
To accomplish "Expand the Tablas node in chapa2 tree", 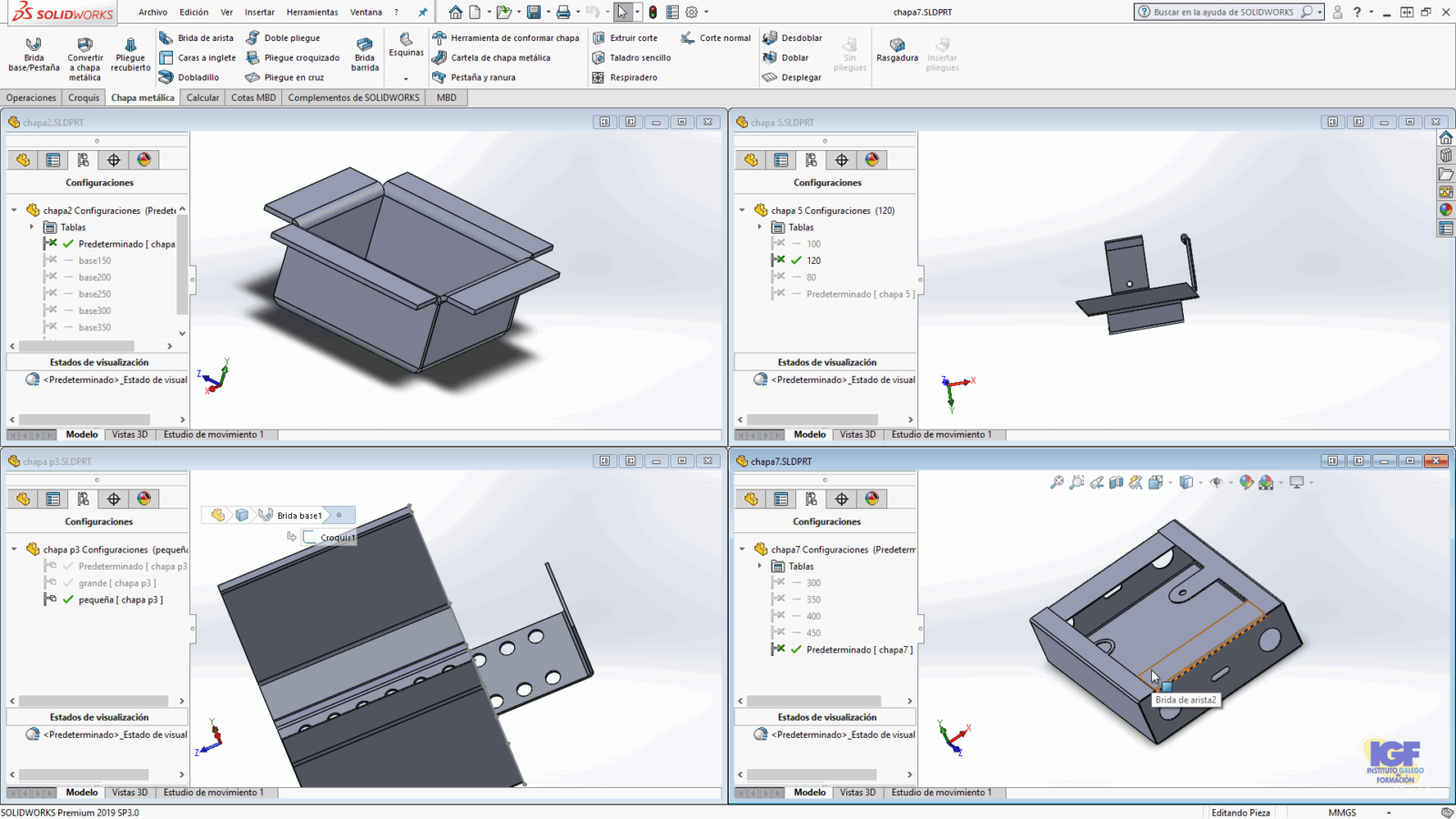I will 32,227.
